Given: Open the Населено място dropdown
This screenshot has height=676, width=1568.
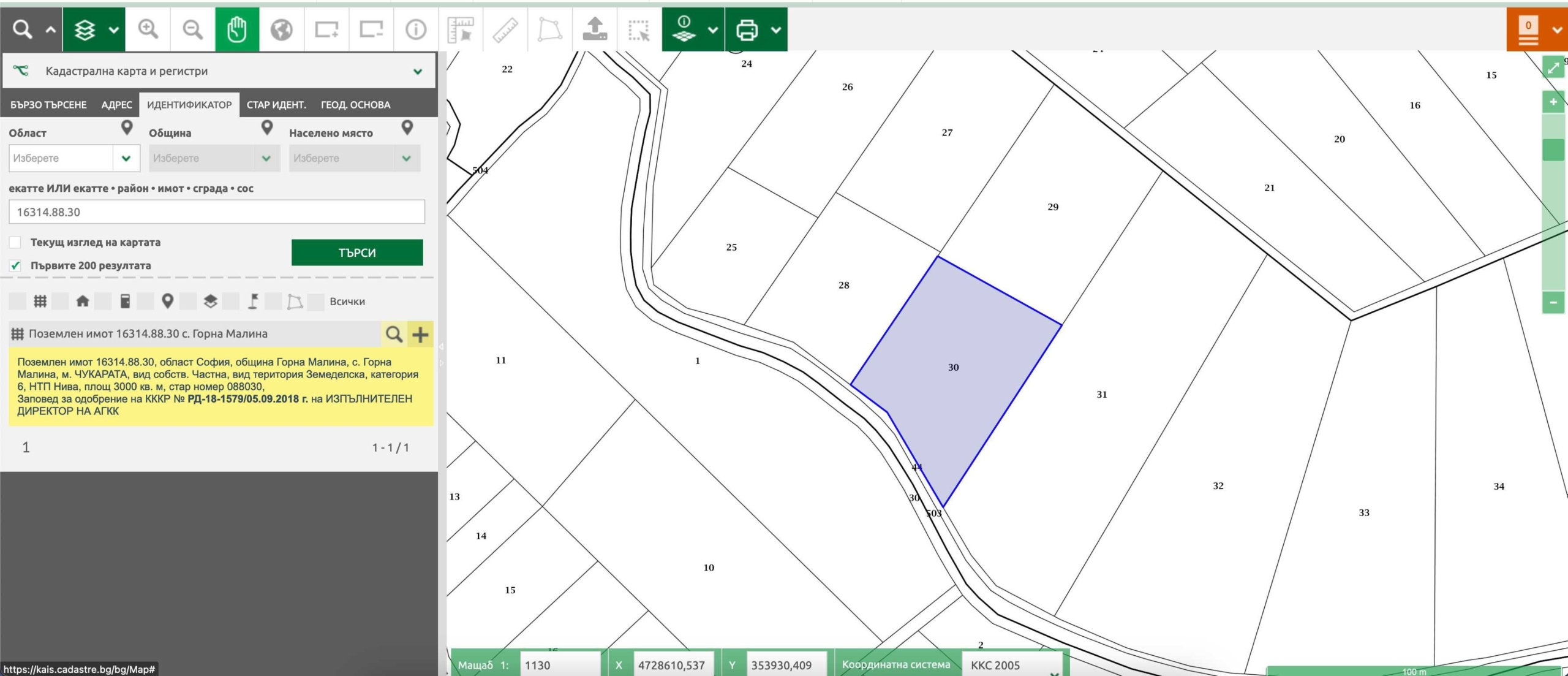Looking at the screenshot, I should (355, 158).
